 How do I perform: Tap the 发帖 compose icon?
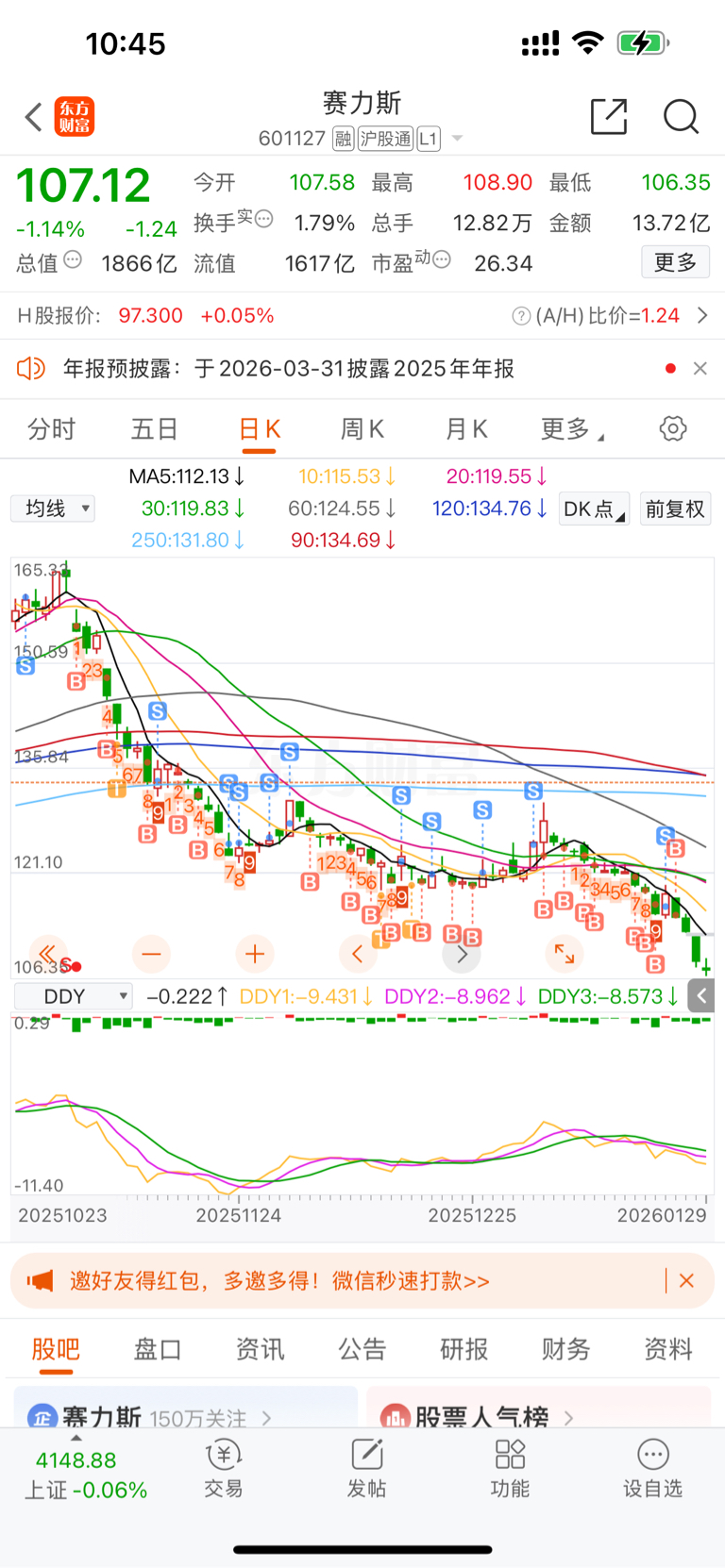coord(366,1470)
